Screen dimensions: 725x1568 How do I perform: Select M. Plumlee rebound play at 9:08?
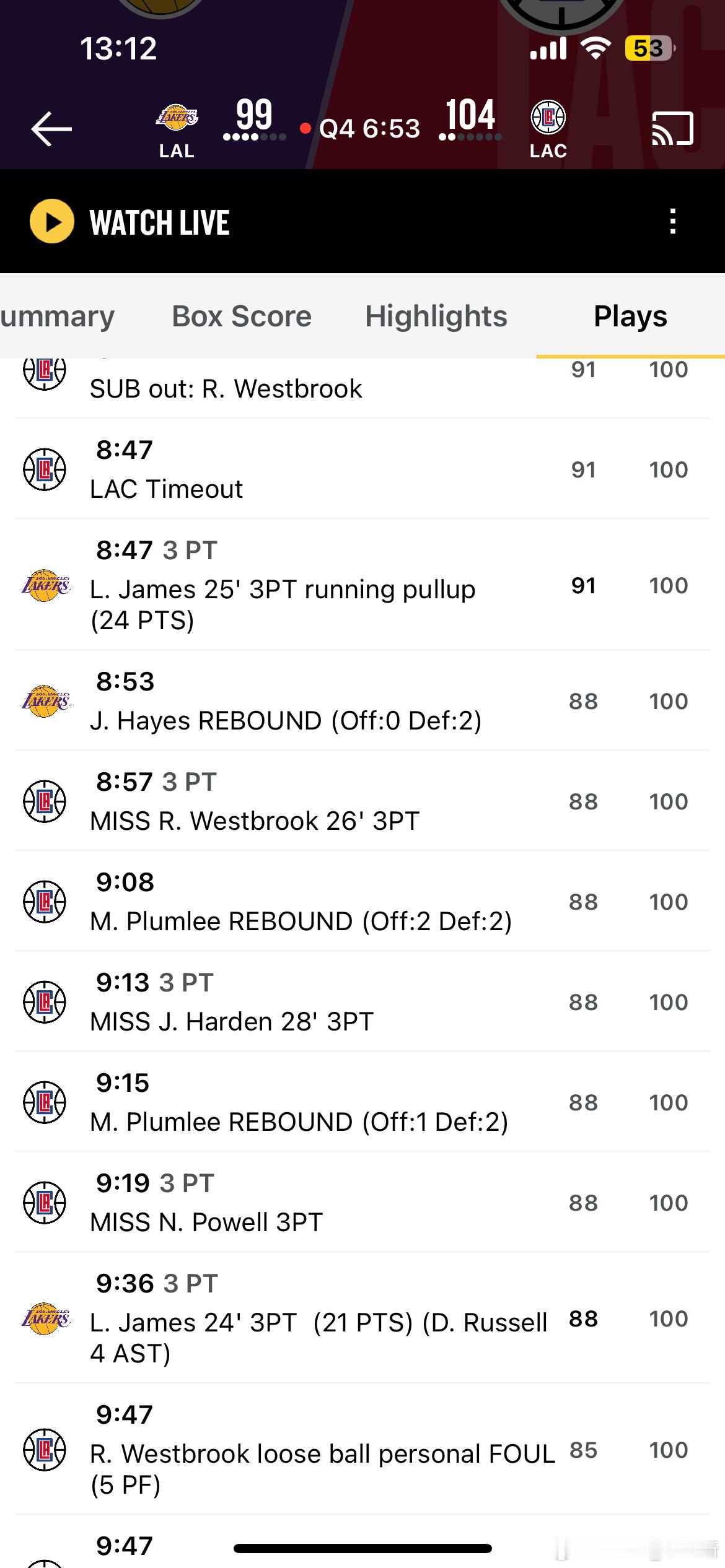tap(301, 921)
